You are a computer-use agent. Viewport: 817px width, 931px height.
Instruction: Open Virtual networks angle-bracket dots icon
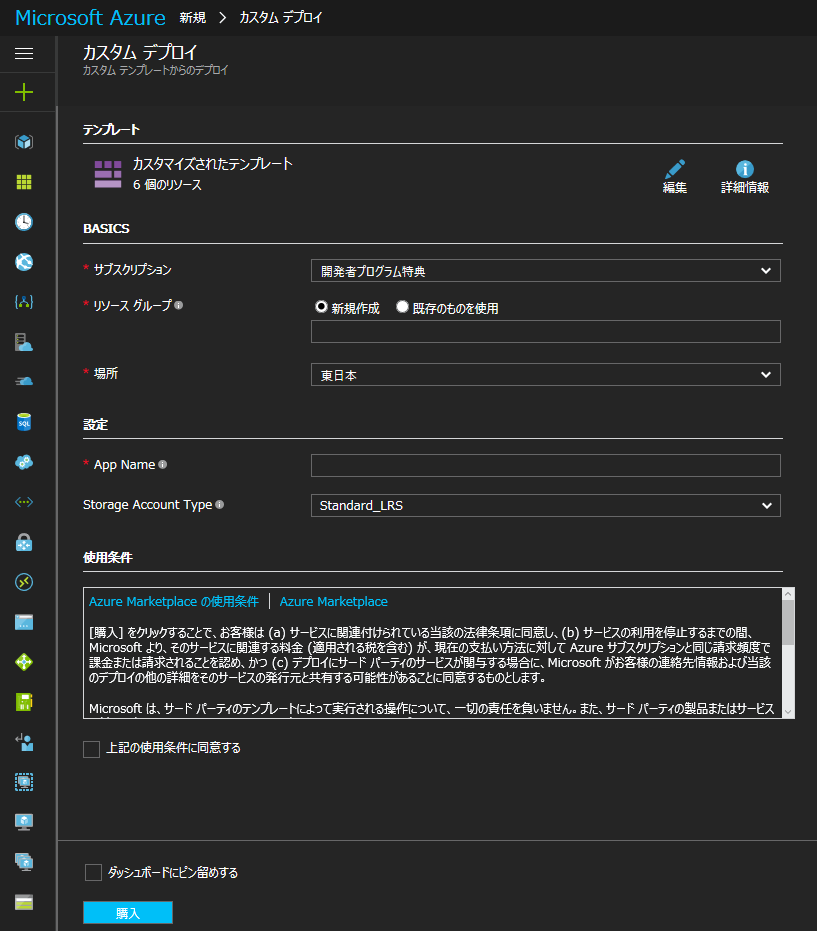tap(24, 502)
